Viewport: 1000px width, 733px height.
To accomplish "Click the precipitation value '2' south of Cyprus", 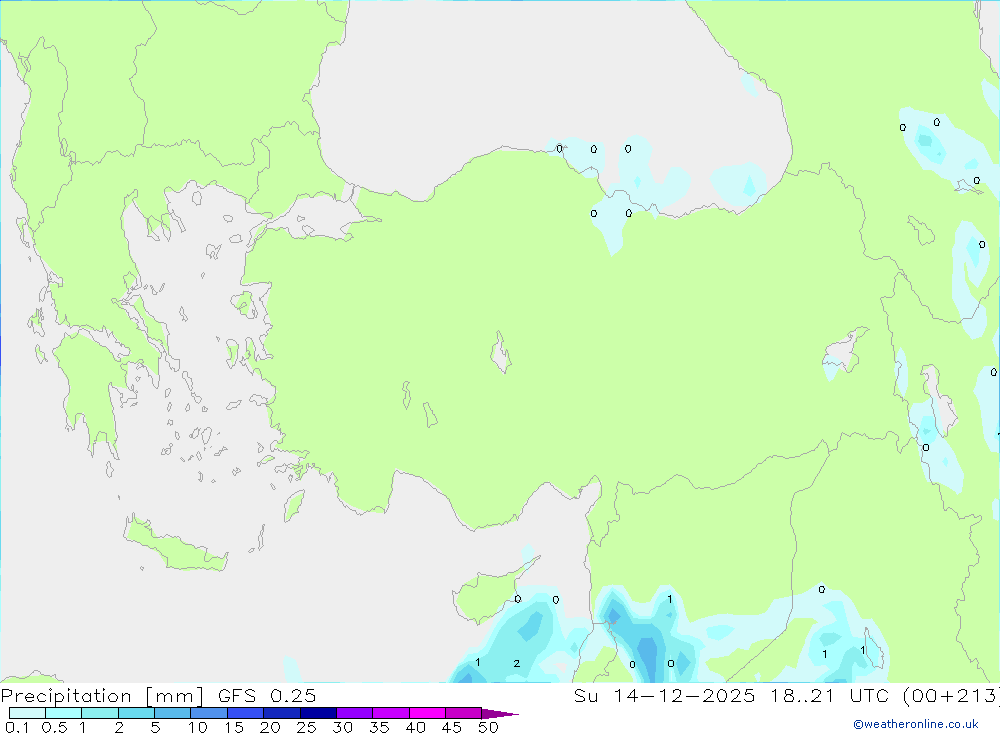I will pyautogui.click(x=517, y=663).
